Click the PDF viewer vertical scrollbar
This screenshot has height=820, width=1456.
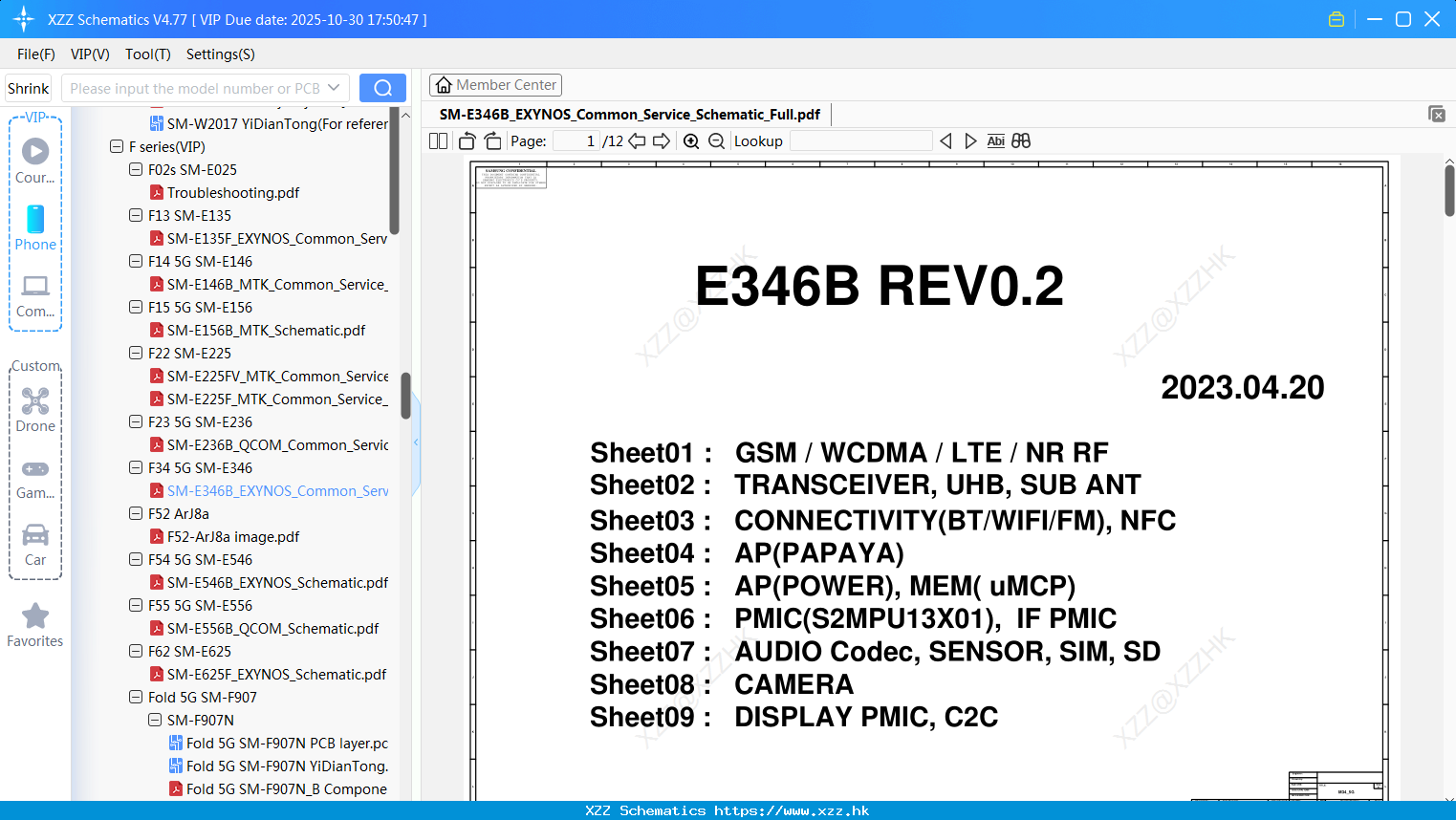1449,191
